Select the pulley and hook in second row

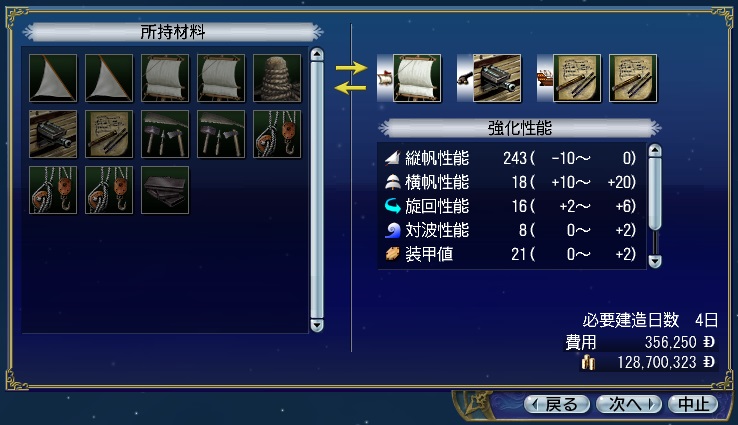tap(277, 134)
